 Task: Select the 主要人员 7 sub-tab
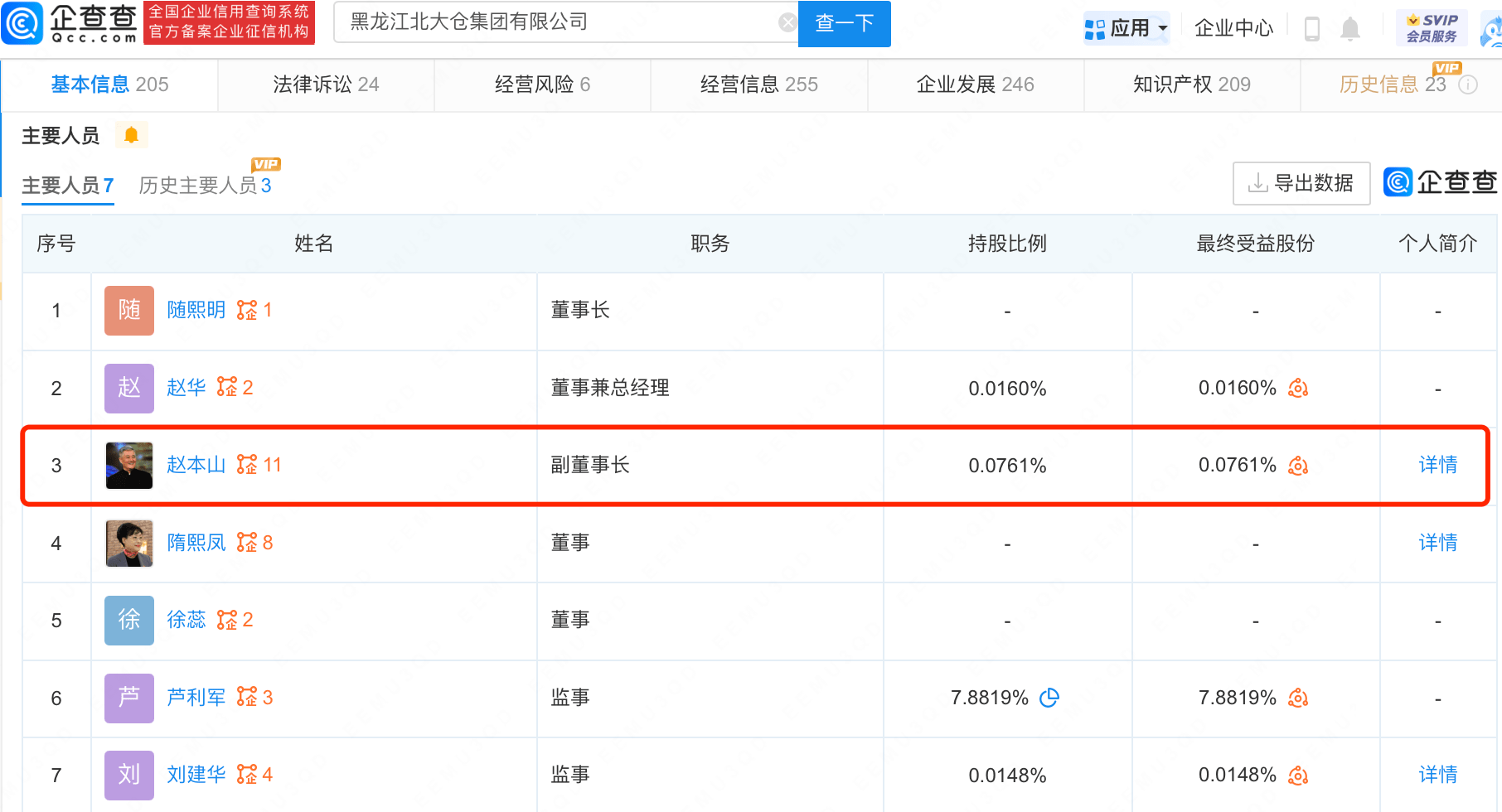(68, 186)
